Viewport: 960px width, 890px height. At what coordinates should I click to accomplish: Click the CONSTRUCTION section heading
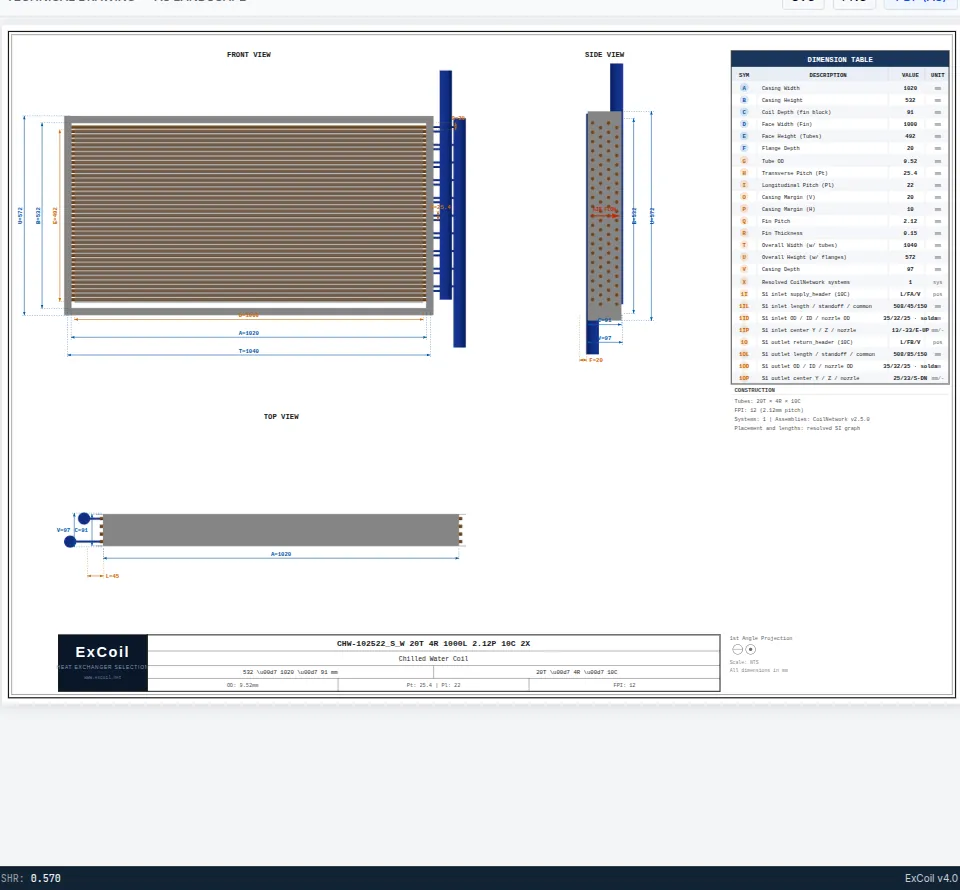[x=754, y=390]
